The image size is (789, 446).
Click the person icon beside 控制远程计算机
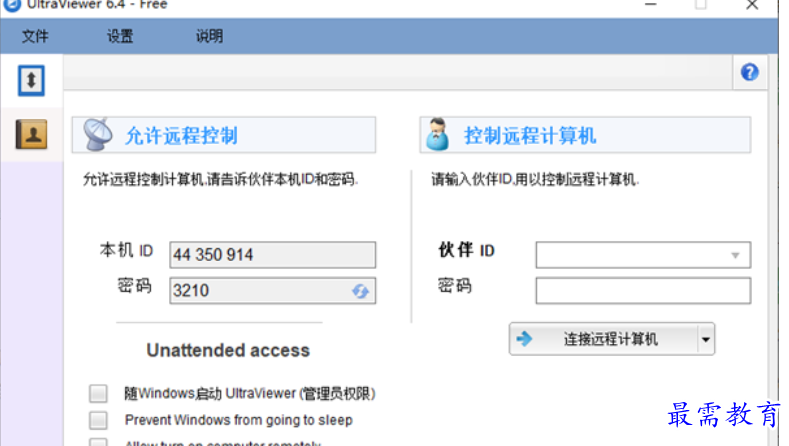point(437,134)
